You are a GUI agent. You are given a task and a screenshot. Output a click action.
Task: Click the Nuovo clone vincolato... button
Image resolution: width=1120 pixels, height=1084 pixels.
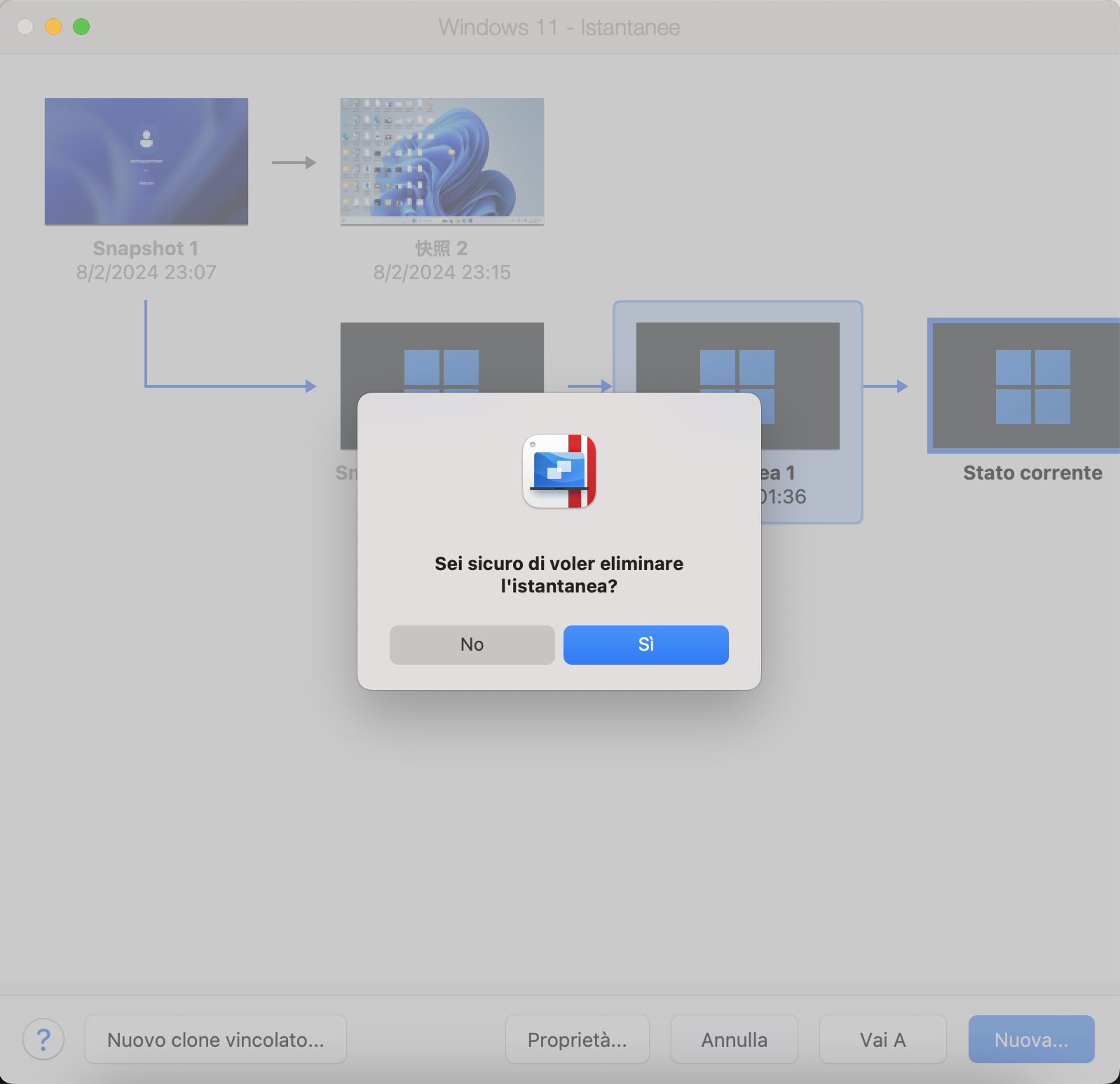(215, 1039)
